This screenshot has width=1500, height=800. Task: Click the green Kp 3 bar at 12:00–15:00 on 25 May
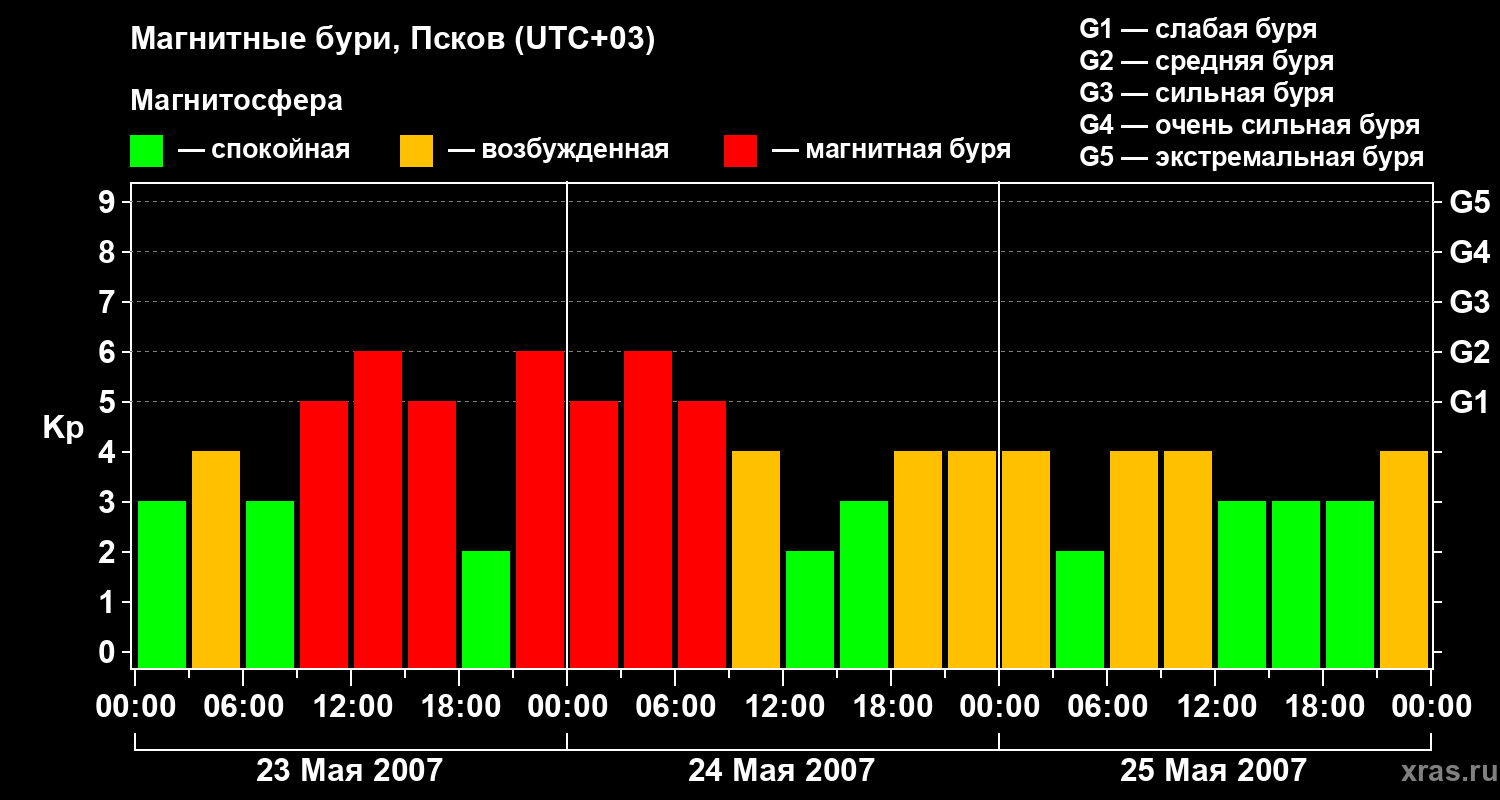[1242, 584]
